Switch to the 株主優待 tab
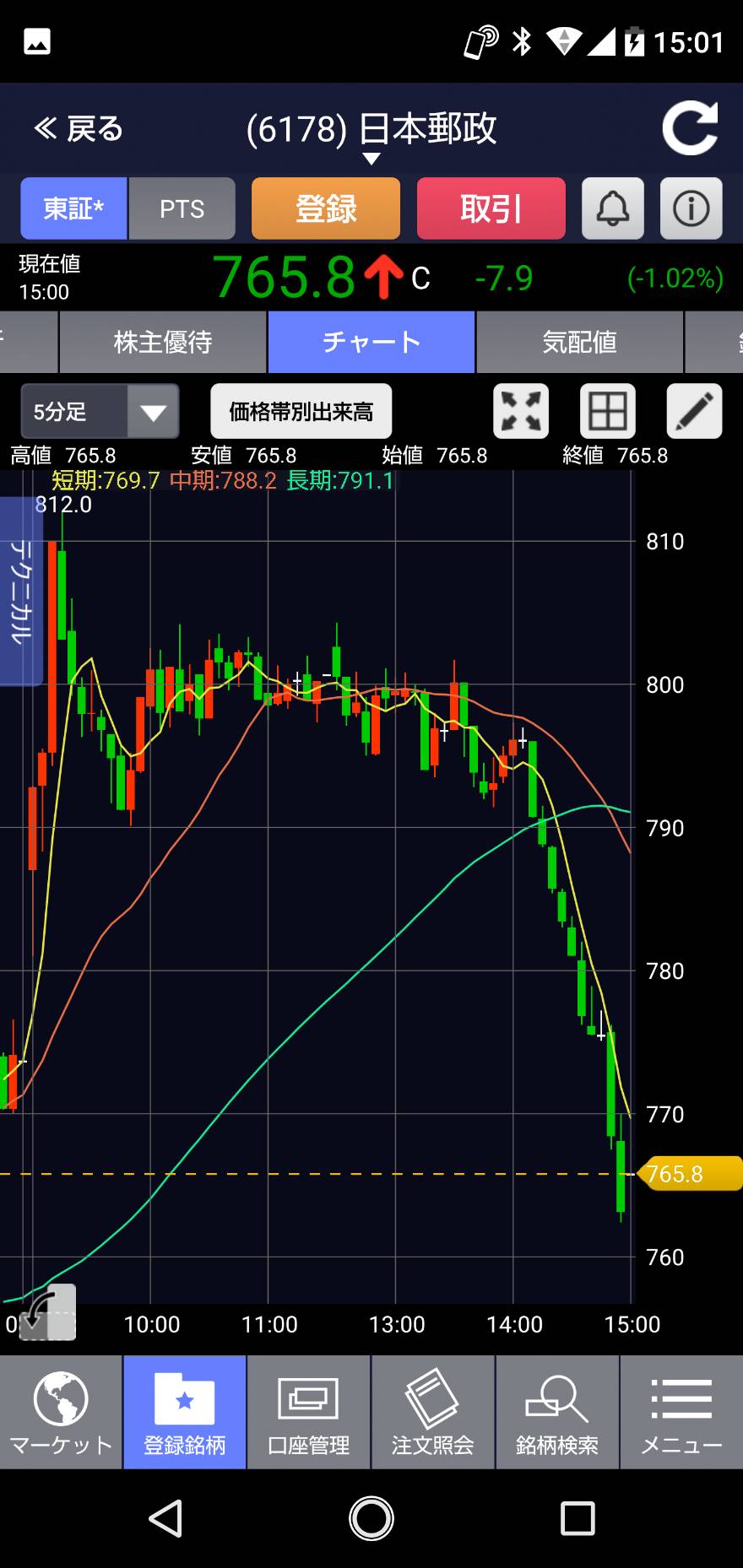The height and width of the screenshot is (1568, 743). tap(163, 342)
